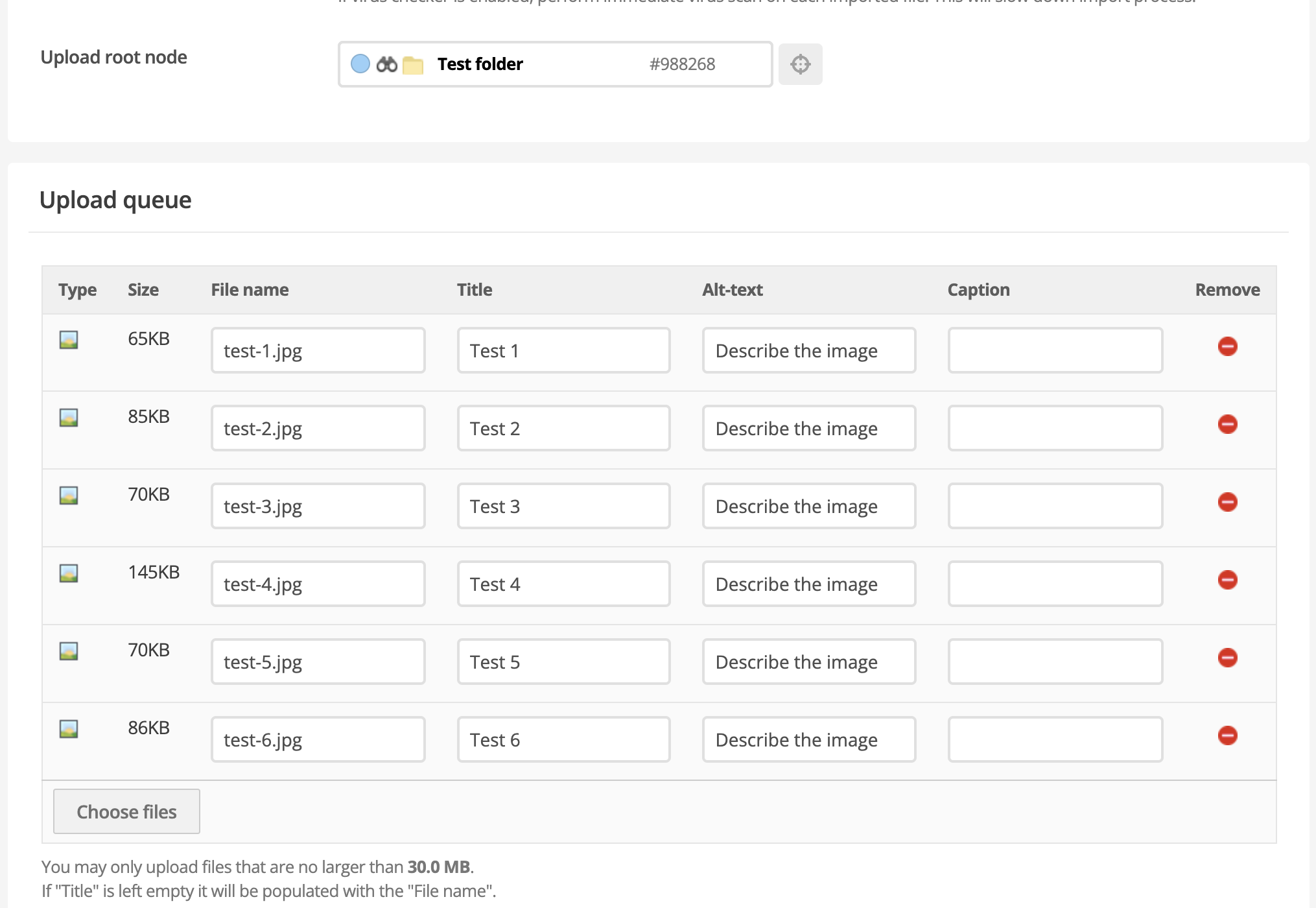Remove test-5.jpg from the queue
Image resolution: width=1316 pixels, height=908 pixels.
(1227, 658)
